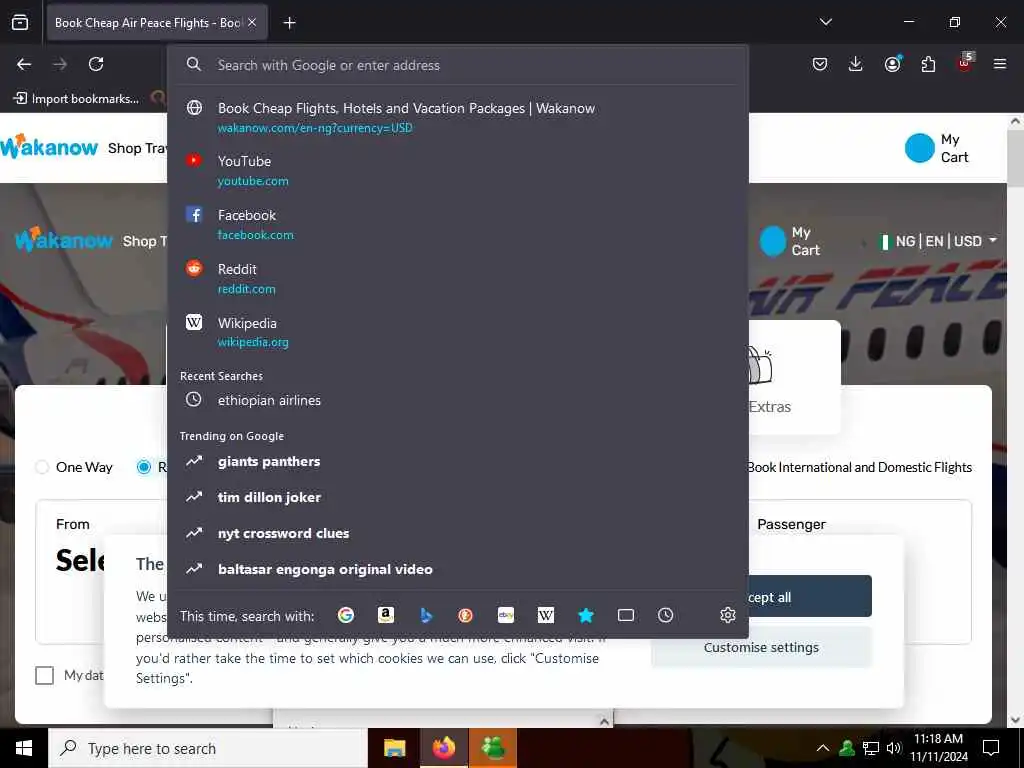Open the network tray icon

871,748
